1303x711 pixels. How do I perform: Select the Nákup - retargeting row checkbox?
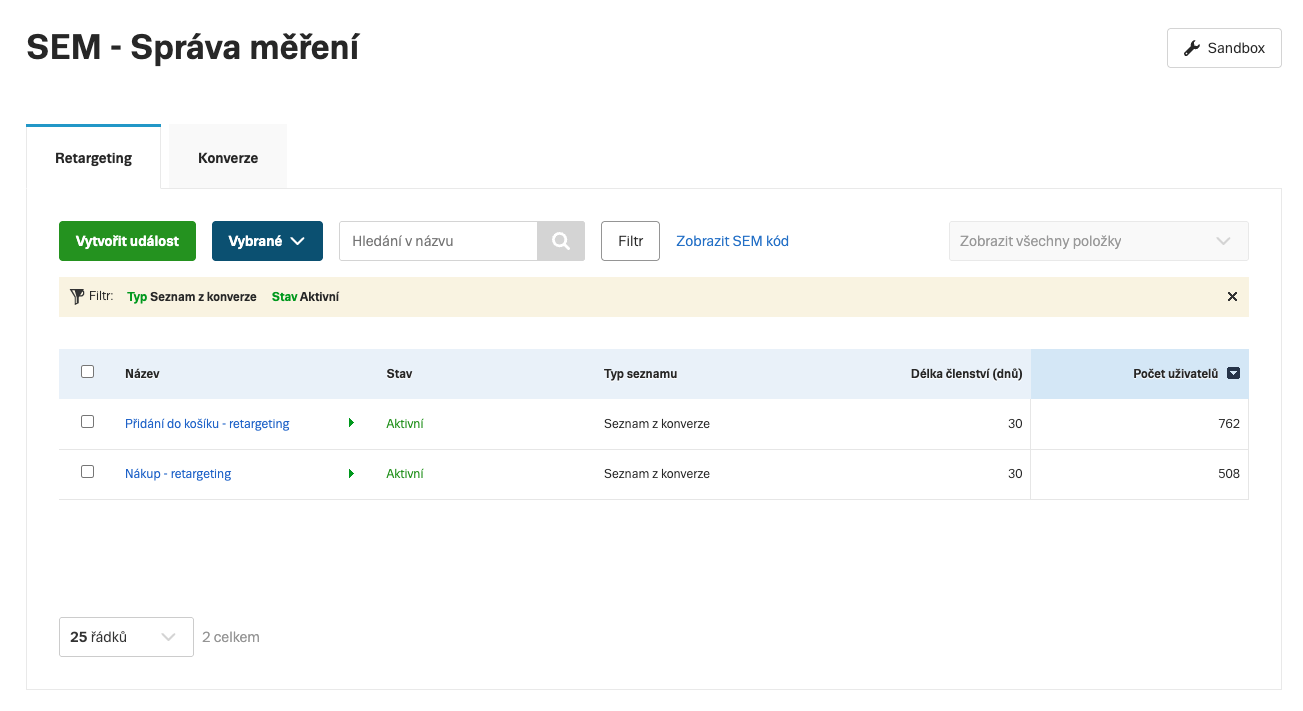88,472
